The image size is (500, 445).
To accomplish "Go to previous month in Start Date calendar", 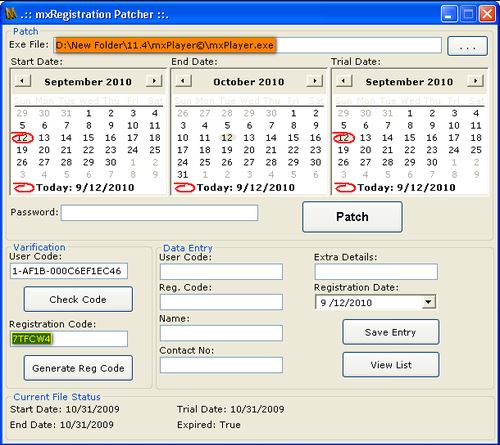I will pos(22,81).
